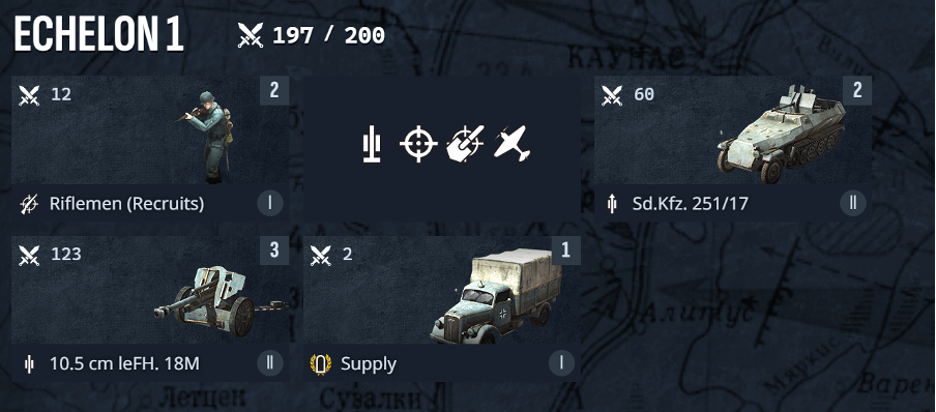Viewport: 936px width, 412px height.
Task: Select the airplane aviation category icon
Action: point(512,143)
